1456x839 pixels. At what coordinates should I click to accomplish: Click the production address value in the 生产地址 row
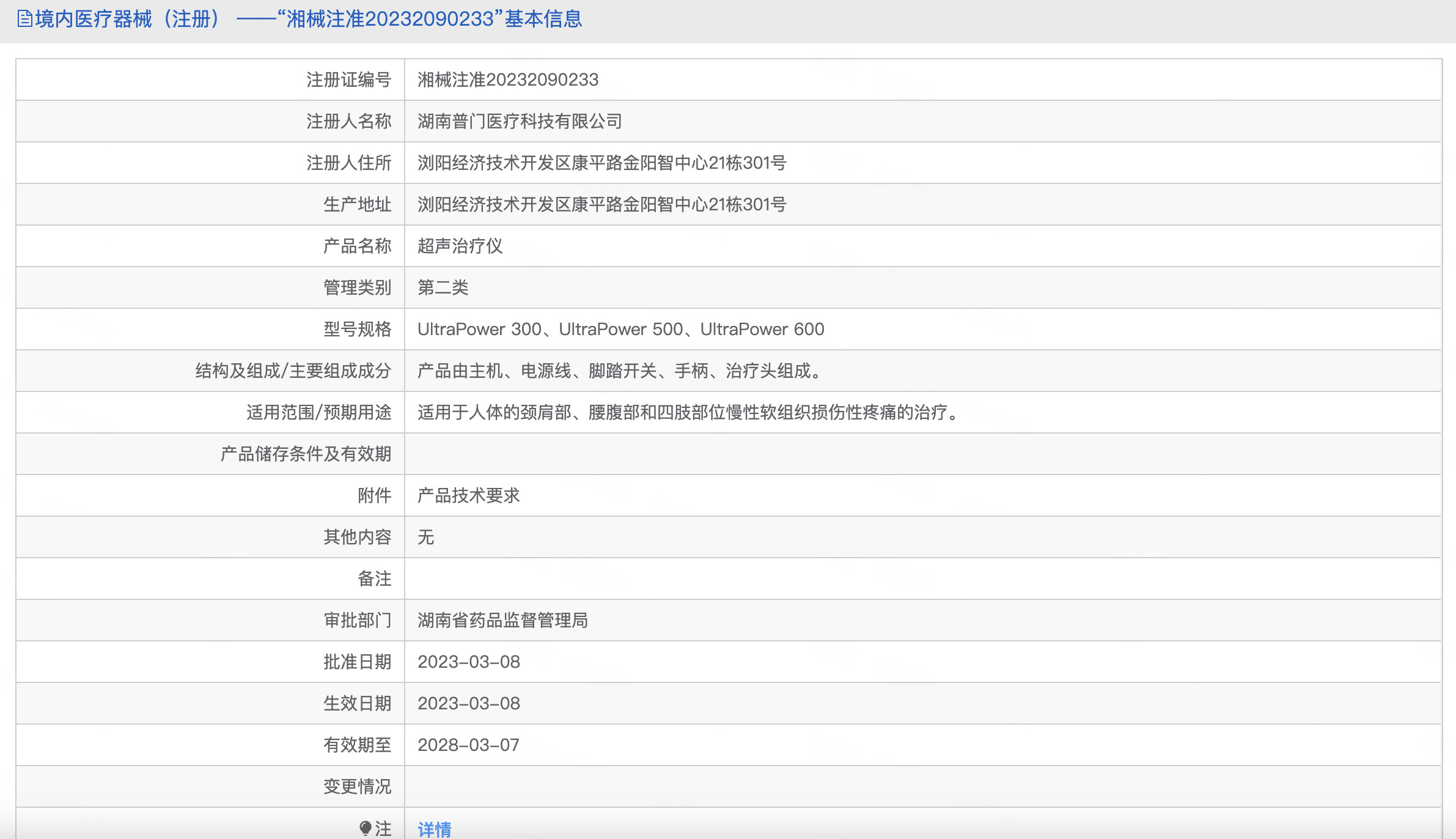602,204
